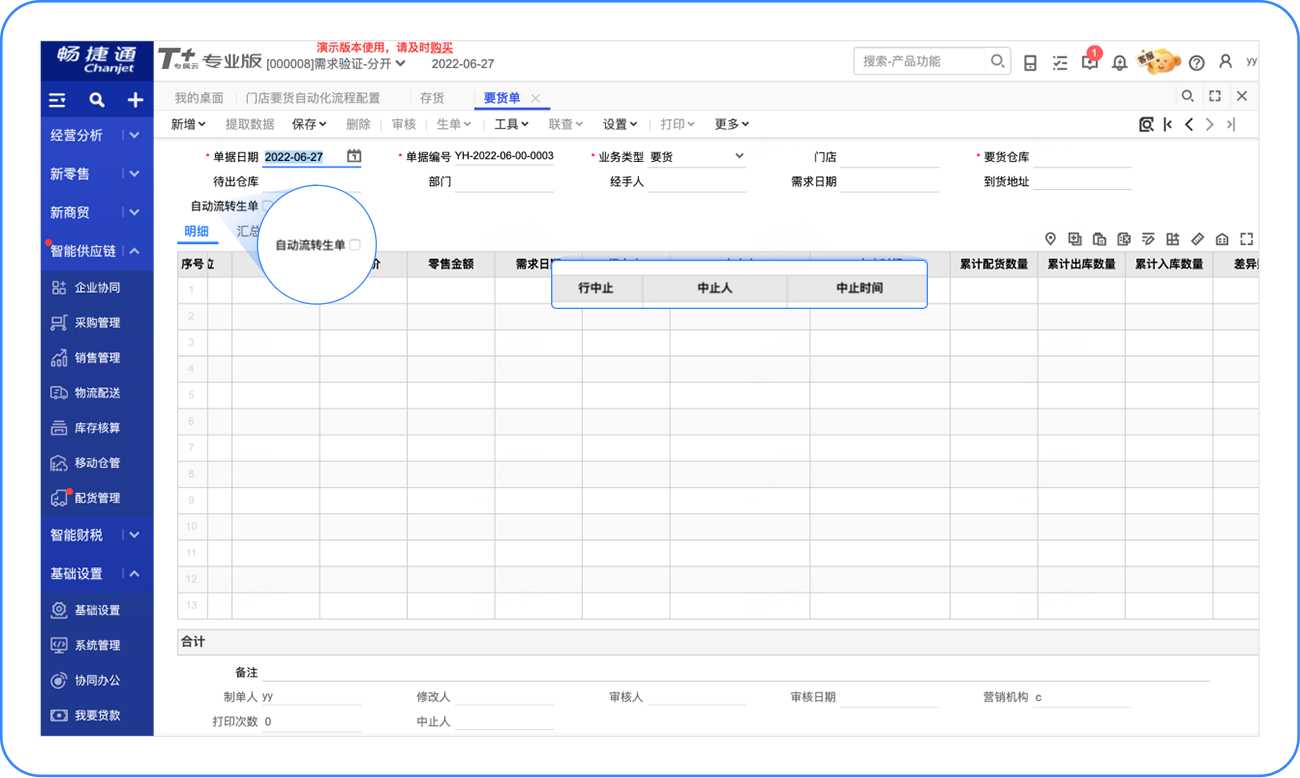Switch to the 存货 tab
Screen dimensions: 1300x778
(431, 98)
